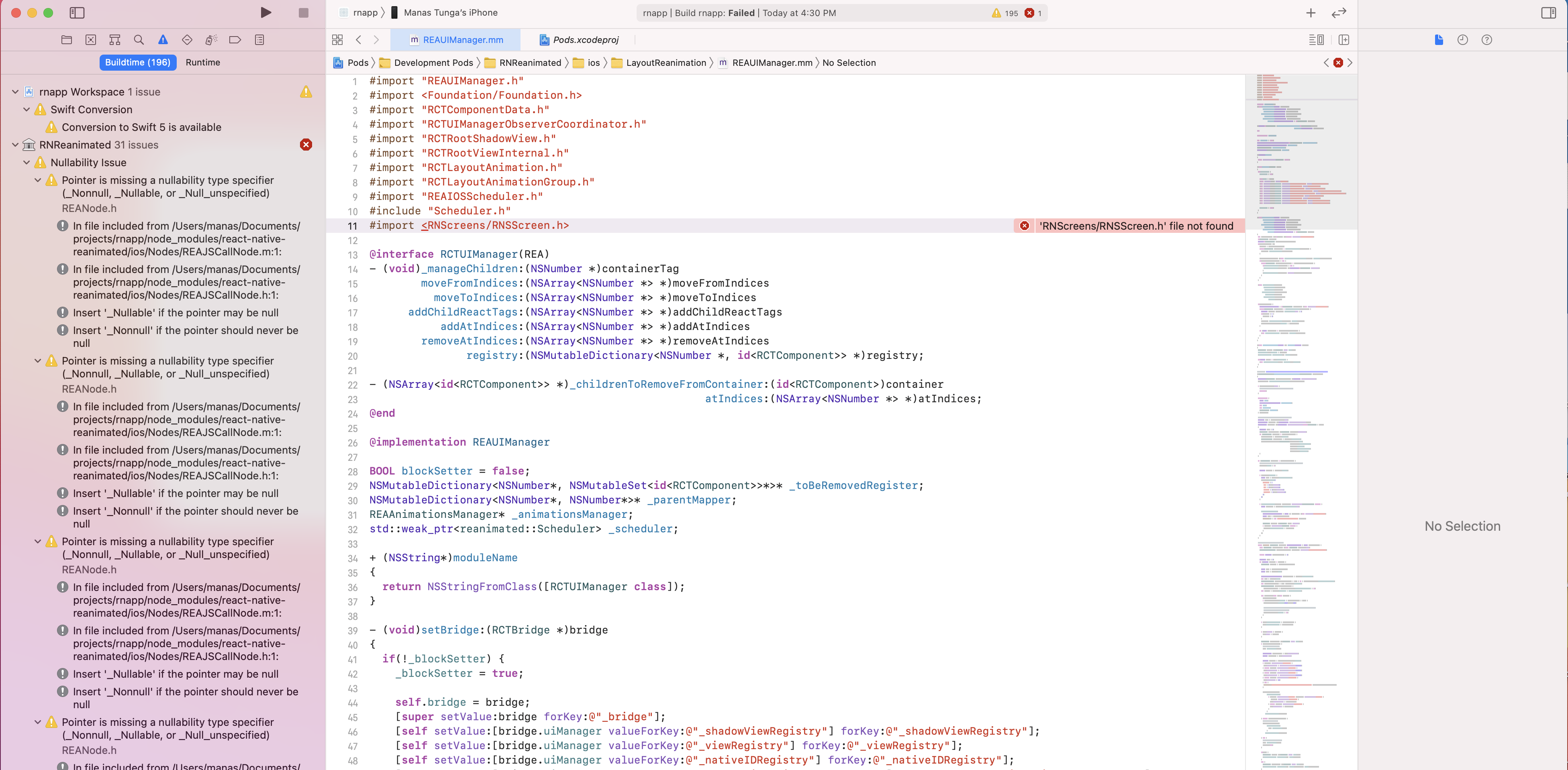Toggle the right inspector panel

point(1549,13)
